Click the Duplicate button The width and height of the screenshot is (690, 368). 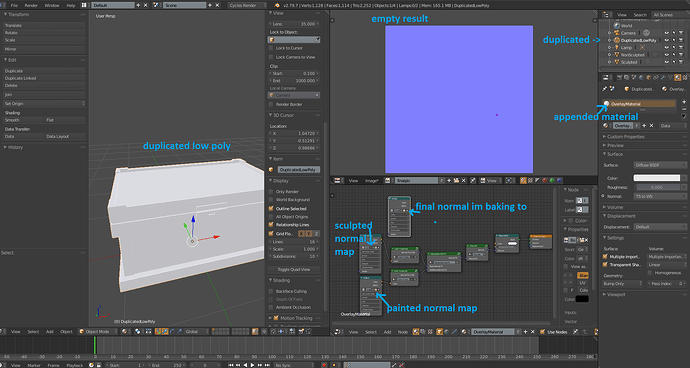click(44, 71)
